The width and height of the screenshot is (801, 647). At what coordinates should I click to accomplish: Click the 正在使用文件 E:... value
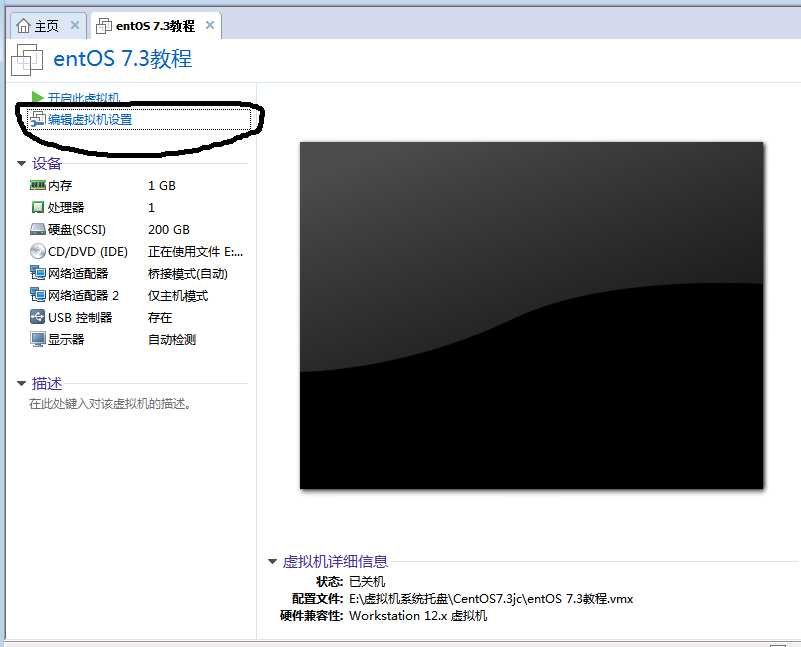[196, 251]
